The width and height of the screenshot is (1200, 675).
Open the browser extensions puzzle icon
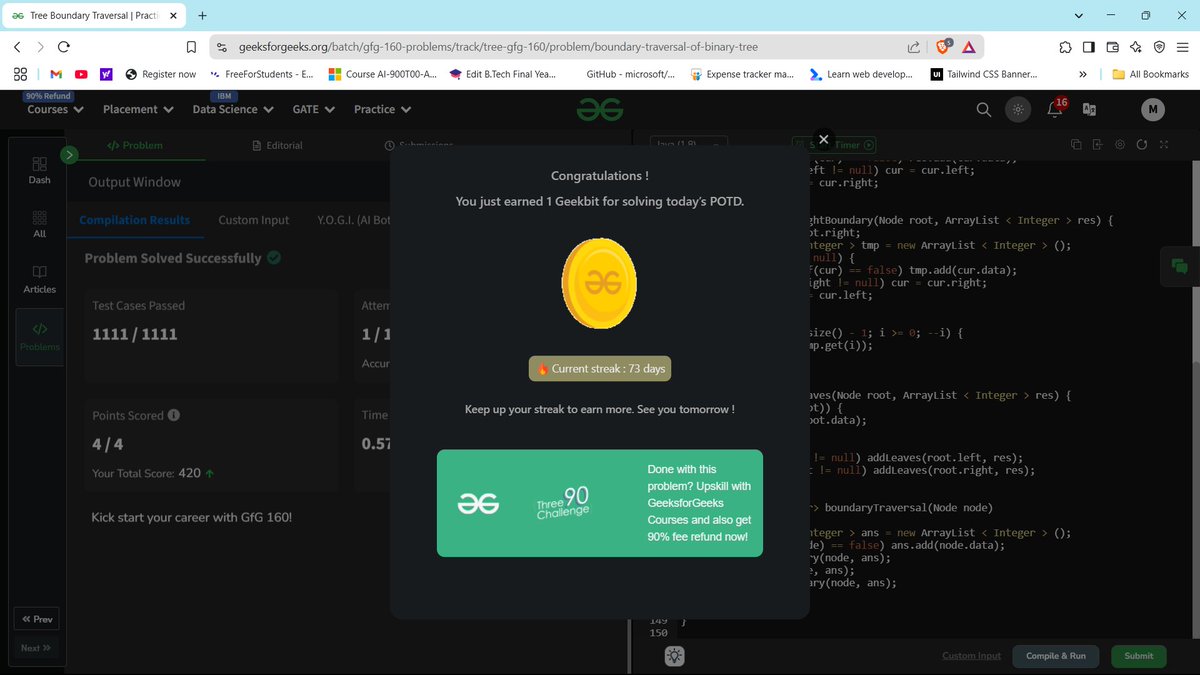[1066, 47]
